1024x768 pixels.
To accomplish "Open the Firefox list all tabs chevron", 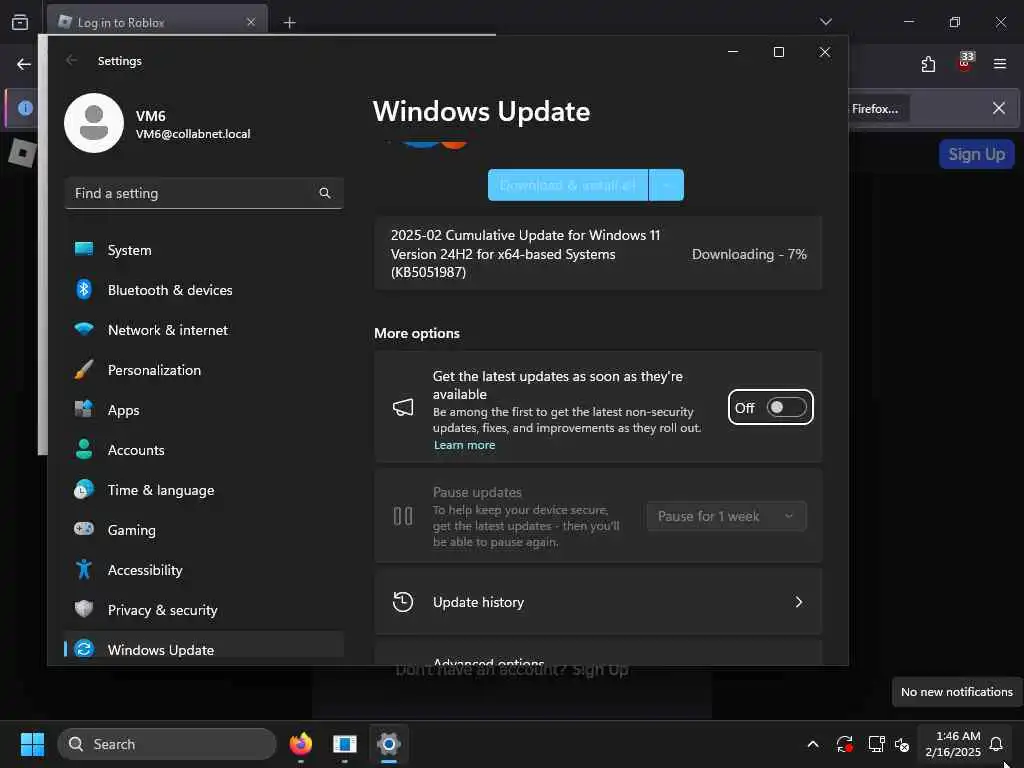I will coord(825,22).
